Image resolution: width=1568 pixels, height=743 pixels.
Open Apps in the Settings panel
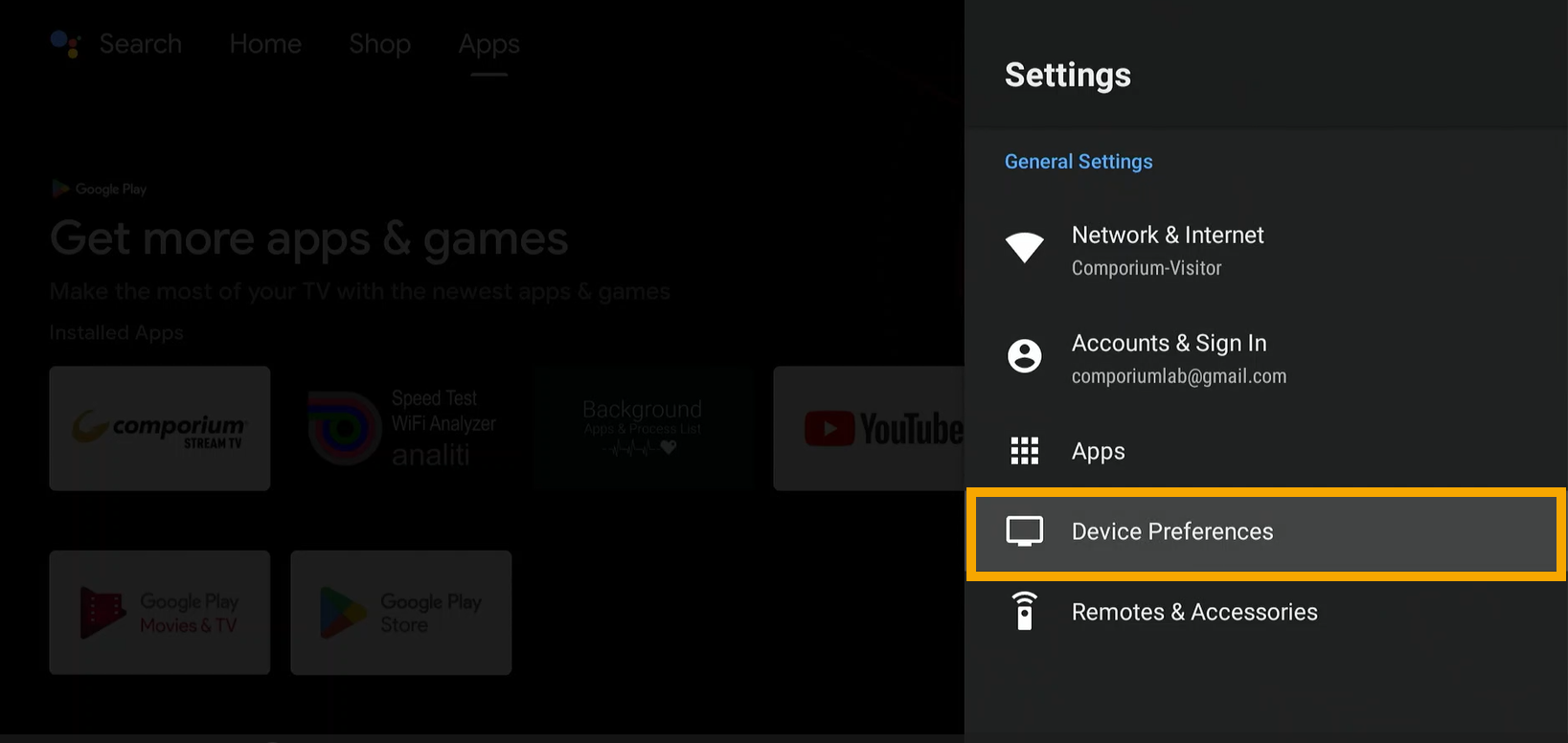[1266, 451]
